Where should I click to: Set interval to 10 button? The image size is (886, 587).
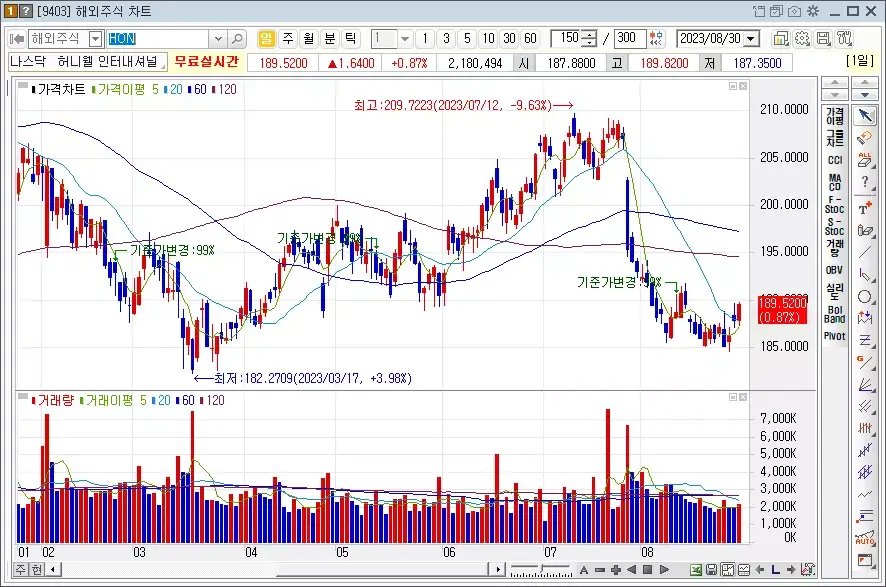pos(488,38)
